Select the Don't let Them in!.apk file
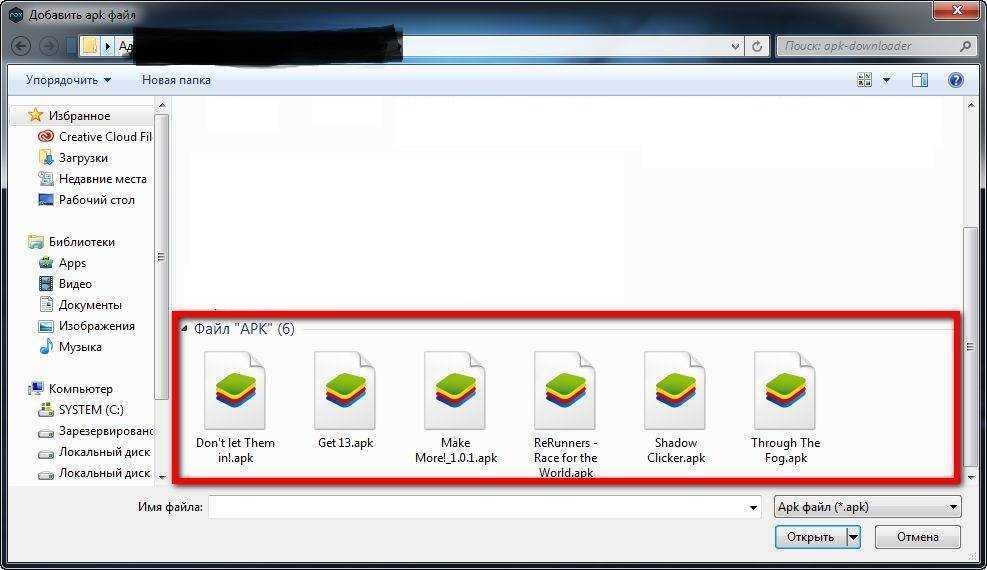This screenshot has height=570, width=987. click(x=235, y=408)
